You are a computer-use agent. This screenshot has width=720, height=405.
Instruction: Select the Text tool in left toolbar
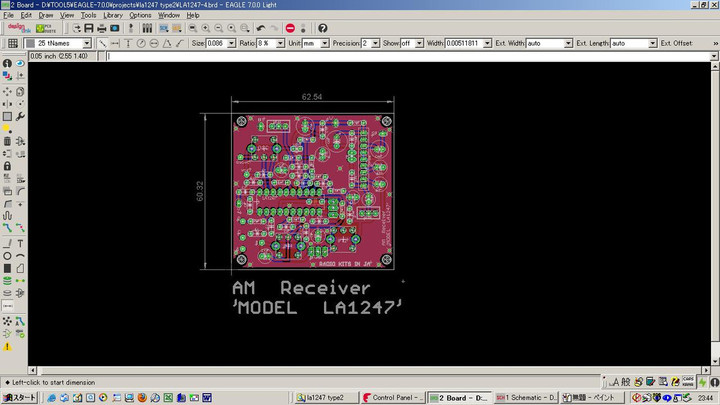point(20,243)
